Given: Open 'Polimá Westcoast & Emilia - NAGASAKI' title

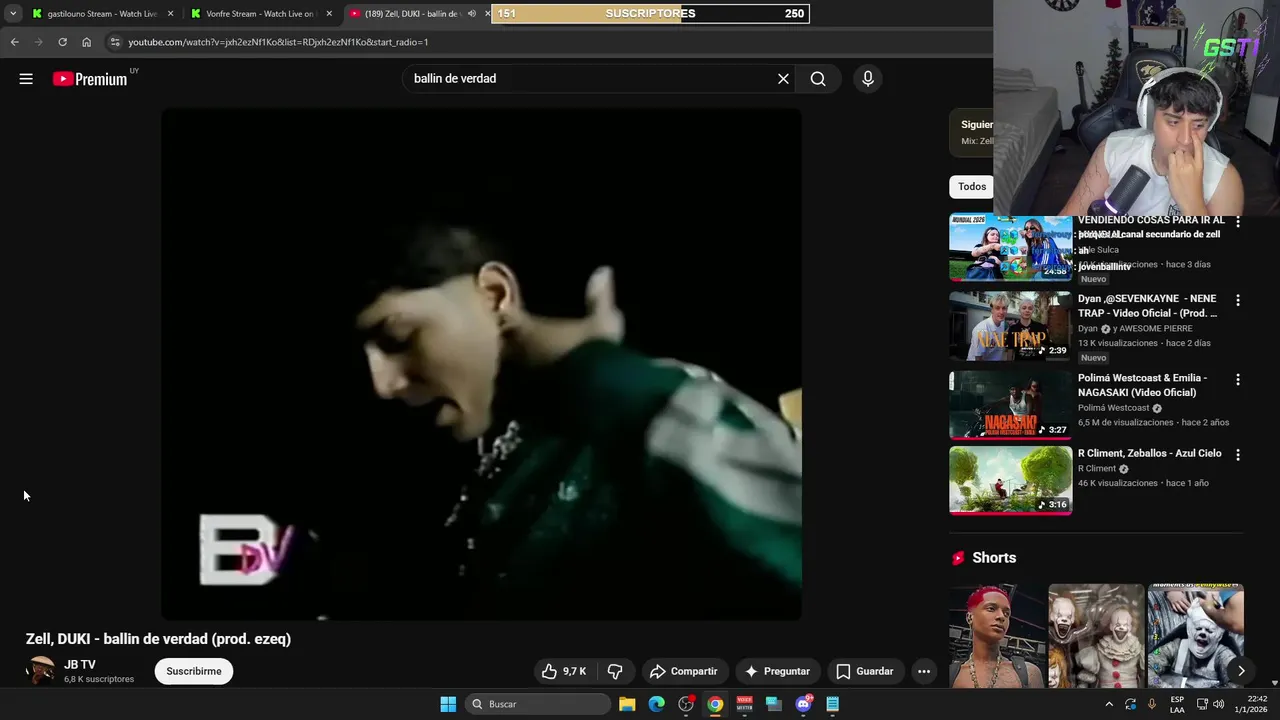Looking at the screenshot, I should [x=1142, y=385].
